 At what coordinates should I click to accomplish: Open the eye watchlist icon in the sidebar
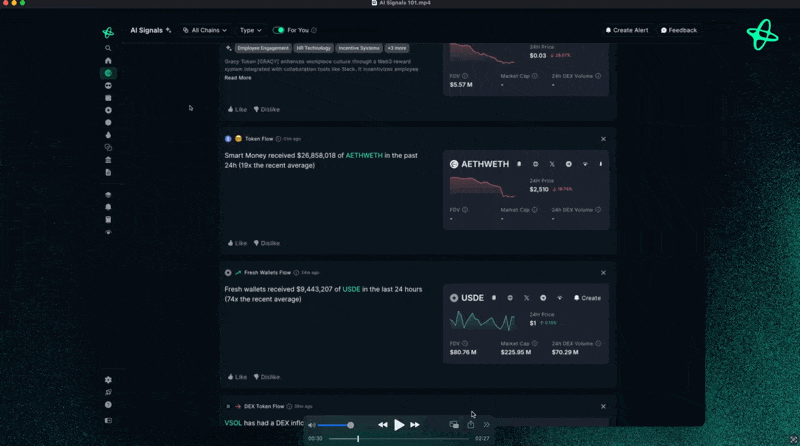[108, 232]
